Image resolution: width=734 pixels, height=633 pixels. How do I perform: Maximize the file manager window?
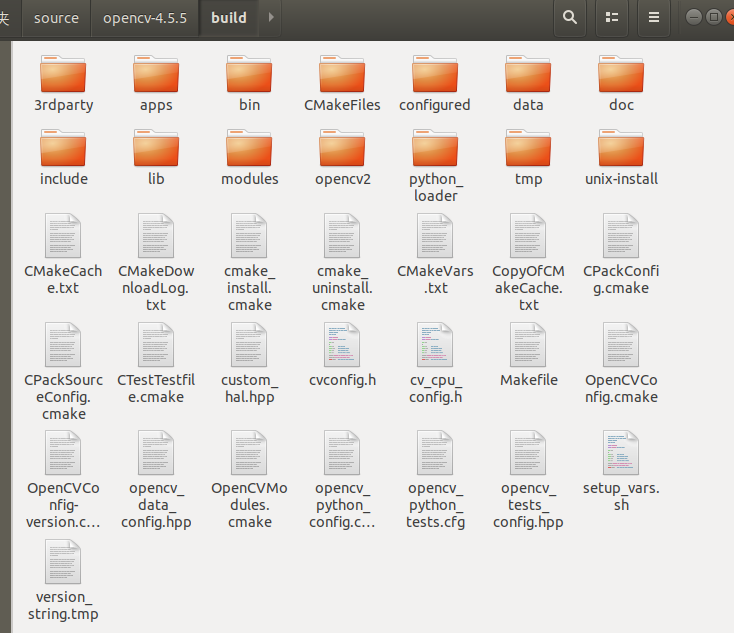pos(713,17)
